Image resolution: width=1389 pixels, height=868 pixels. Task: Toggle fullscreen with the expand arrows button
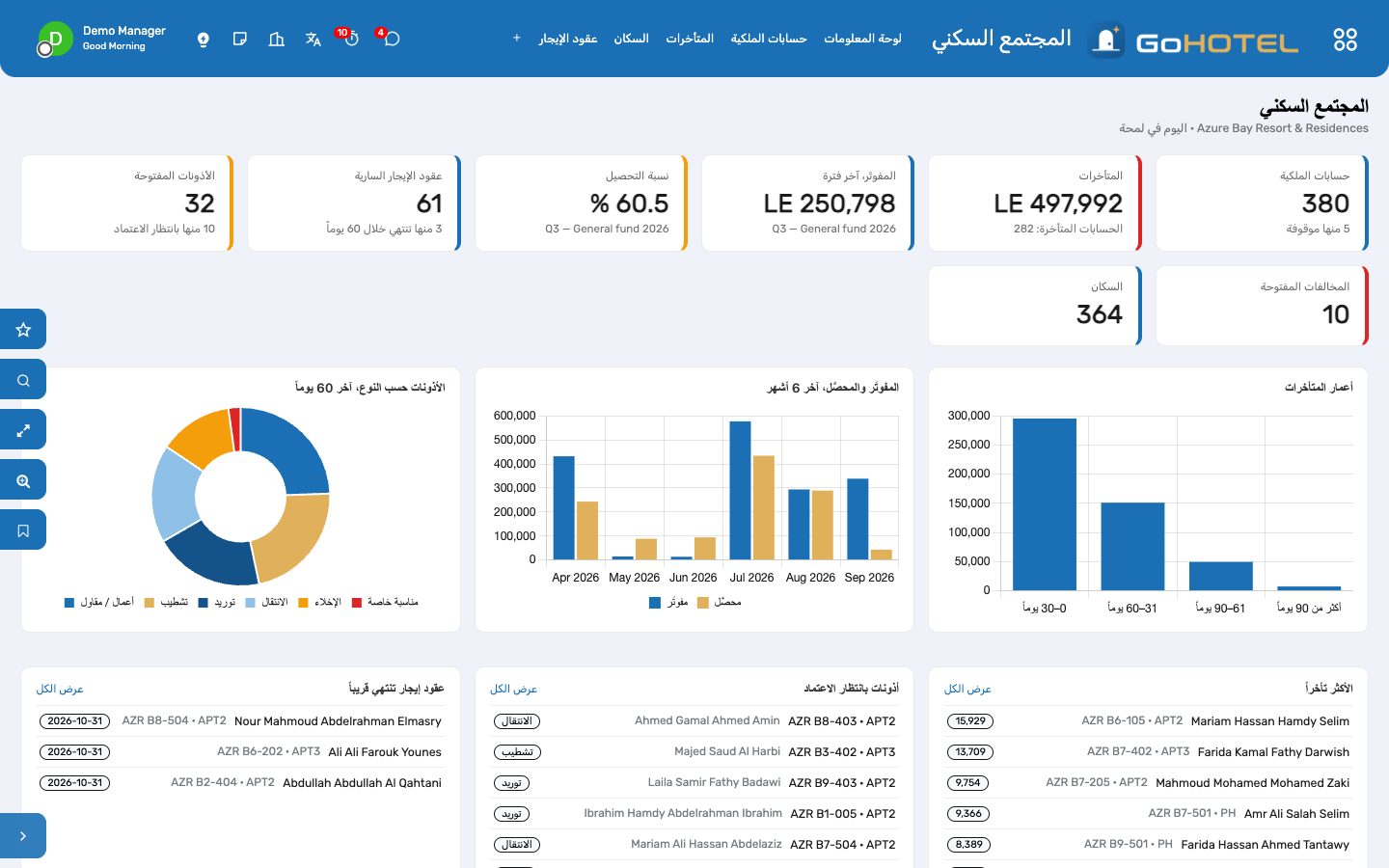tap(23, 429)
